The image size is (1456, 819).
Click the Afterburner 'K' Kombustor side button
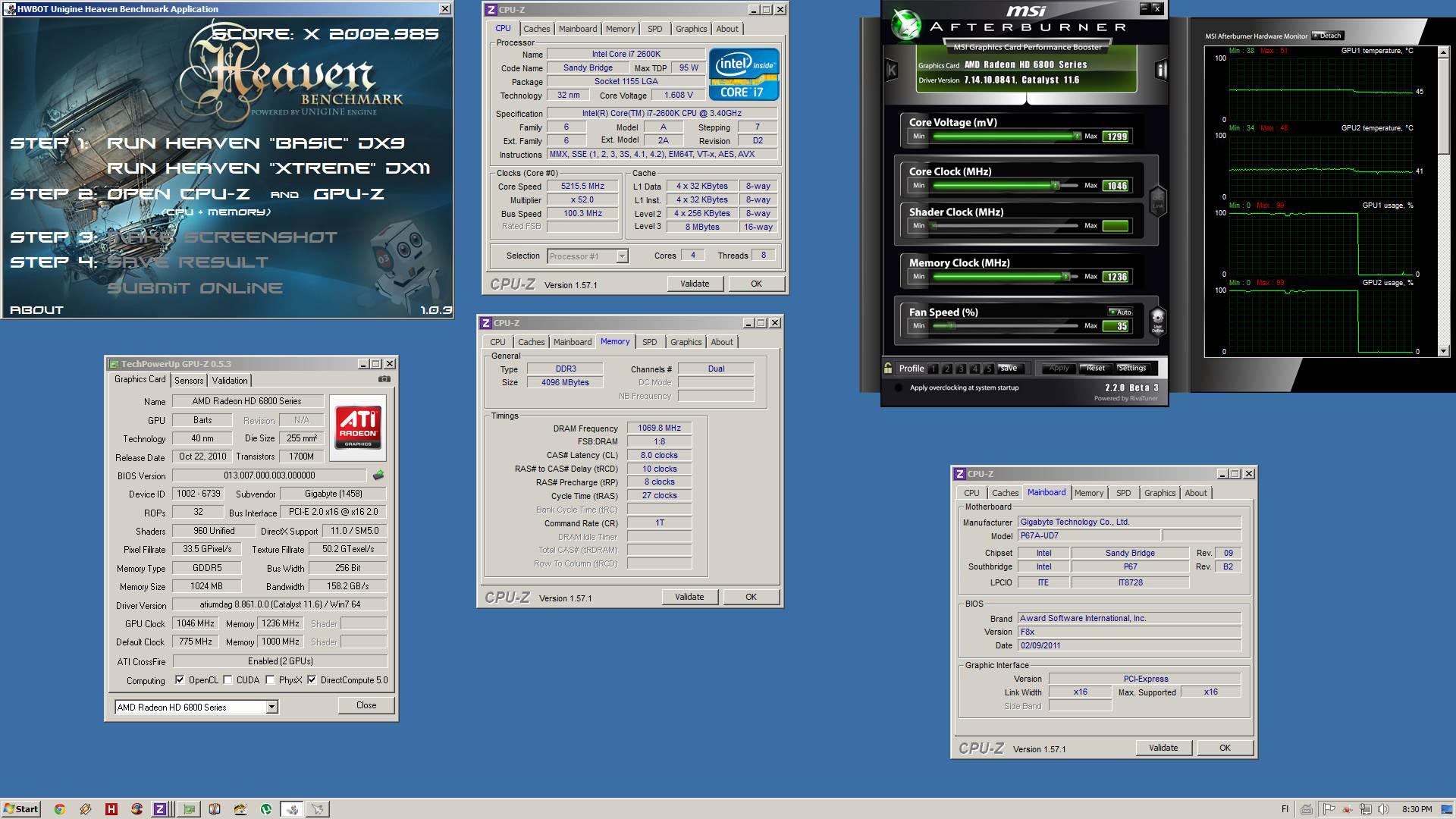[x=892, y=71]
